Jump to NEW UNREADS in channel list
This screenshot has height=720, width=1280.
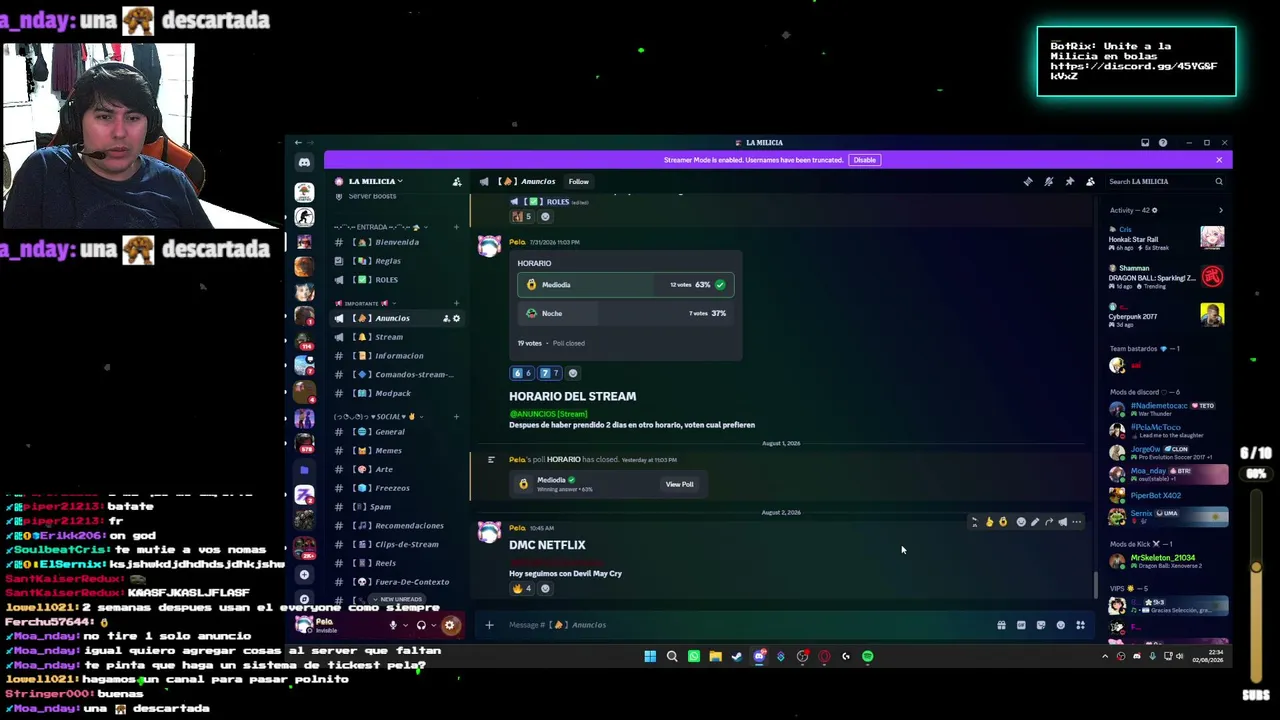point(397,599)
